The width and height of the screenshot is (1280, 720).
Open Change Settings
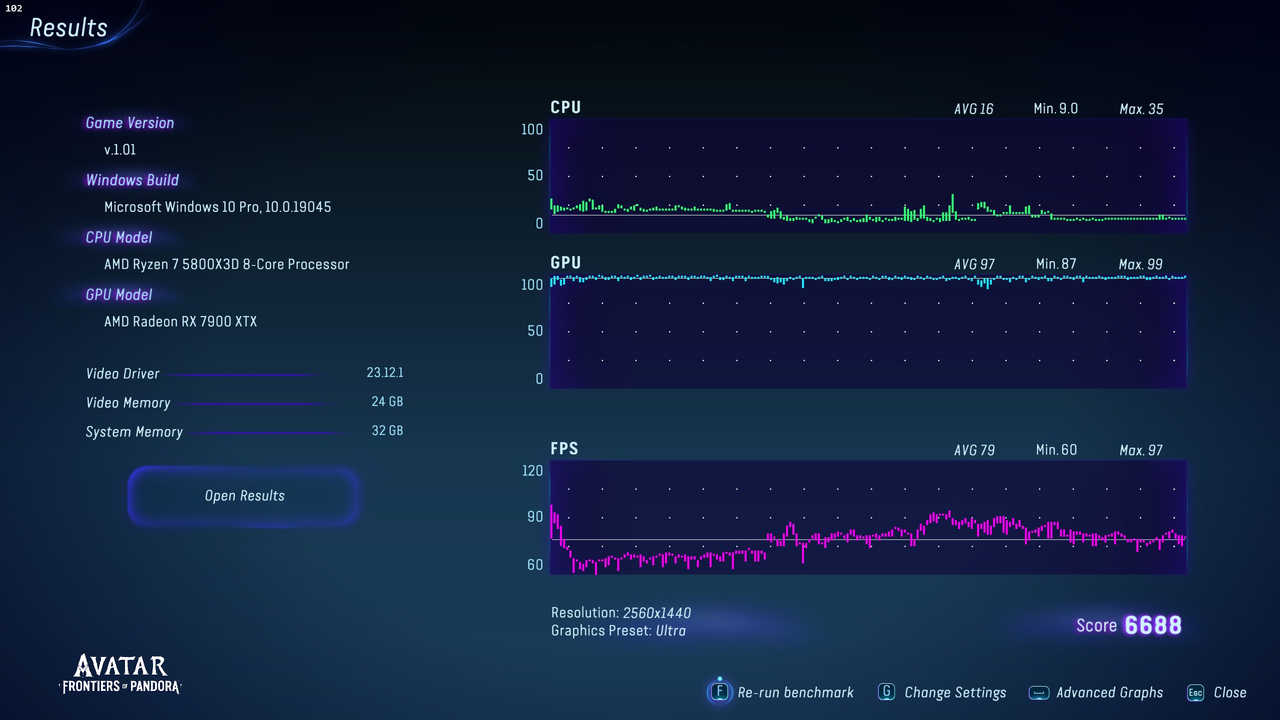click(x=955, y=692)
